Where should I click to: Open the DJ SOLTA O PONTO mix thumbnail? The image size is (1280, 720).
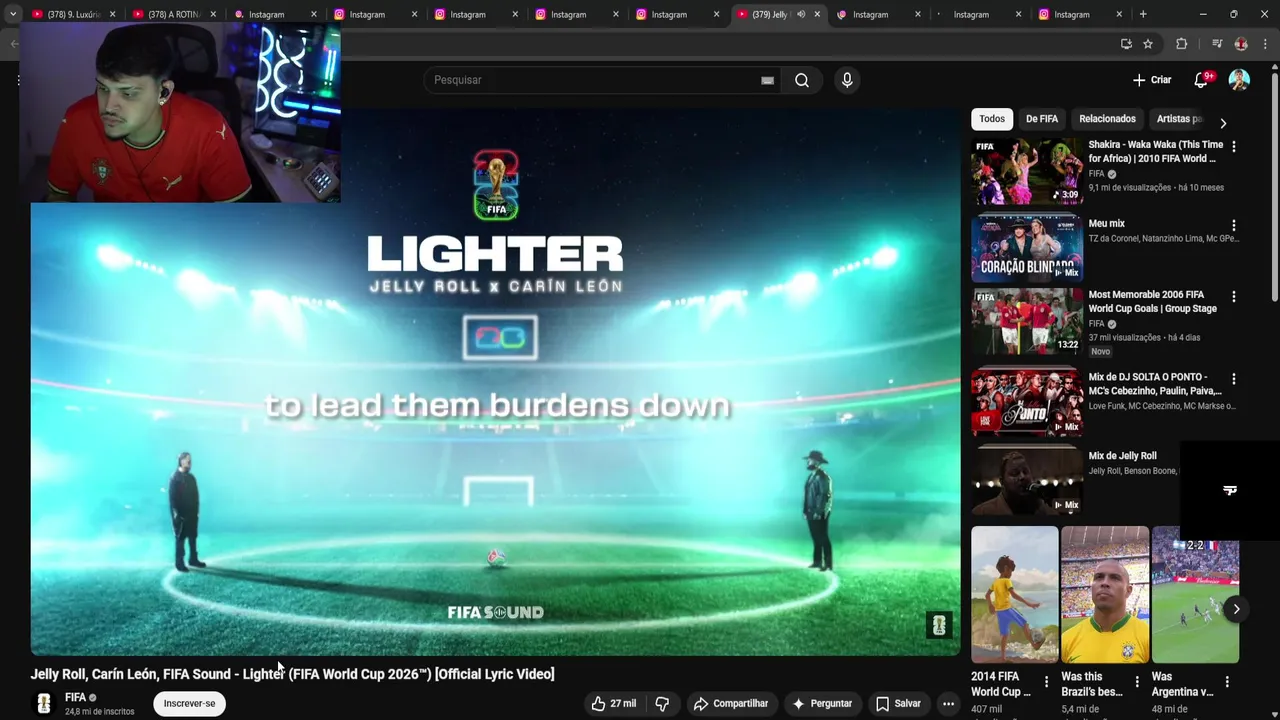(1026, 402)
